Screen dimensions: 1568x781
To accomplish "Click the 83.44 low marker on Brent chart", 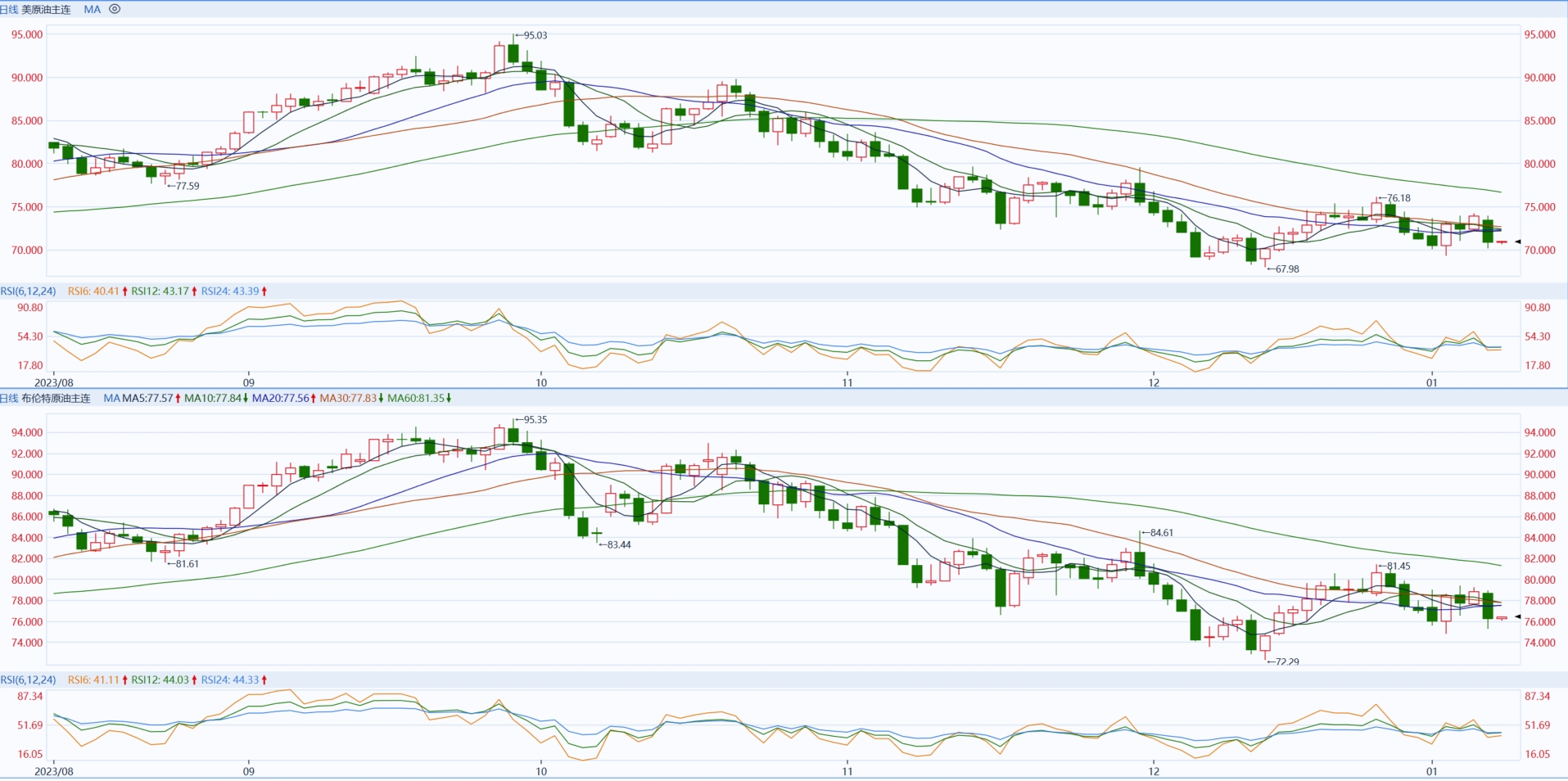I will pos(615,545).
